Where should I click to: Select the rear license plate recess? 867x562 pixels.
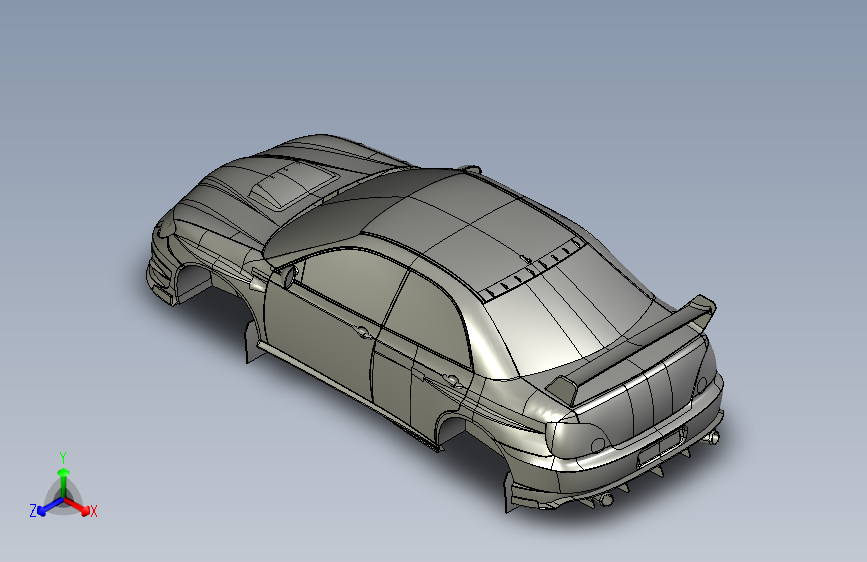pyautogui.click(x=660, y=447)
